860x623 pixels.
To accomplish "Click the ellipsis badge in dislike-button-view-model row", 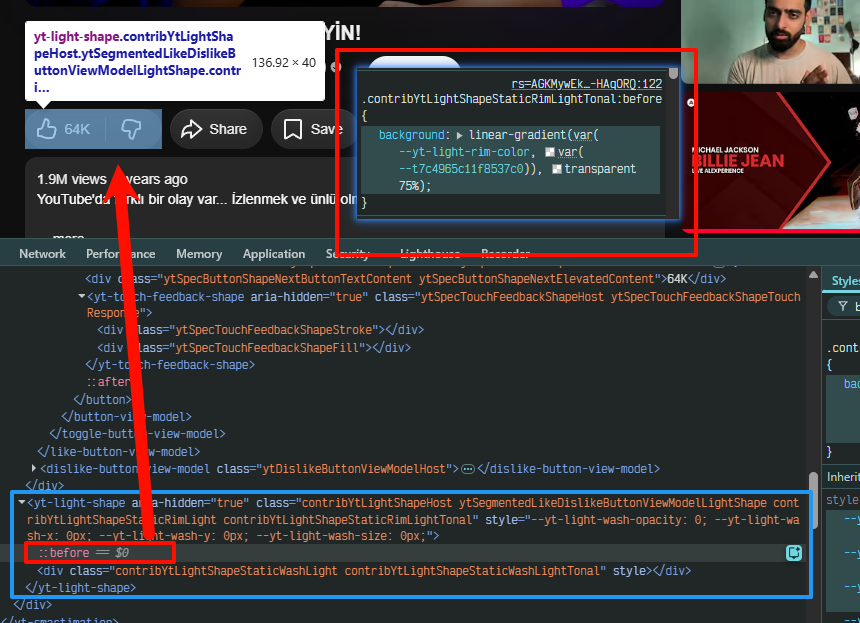I will pos(468,469).
